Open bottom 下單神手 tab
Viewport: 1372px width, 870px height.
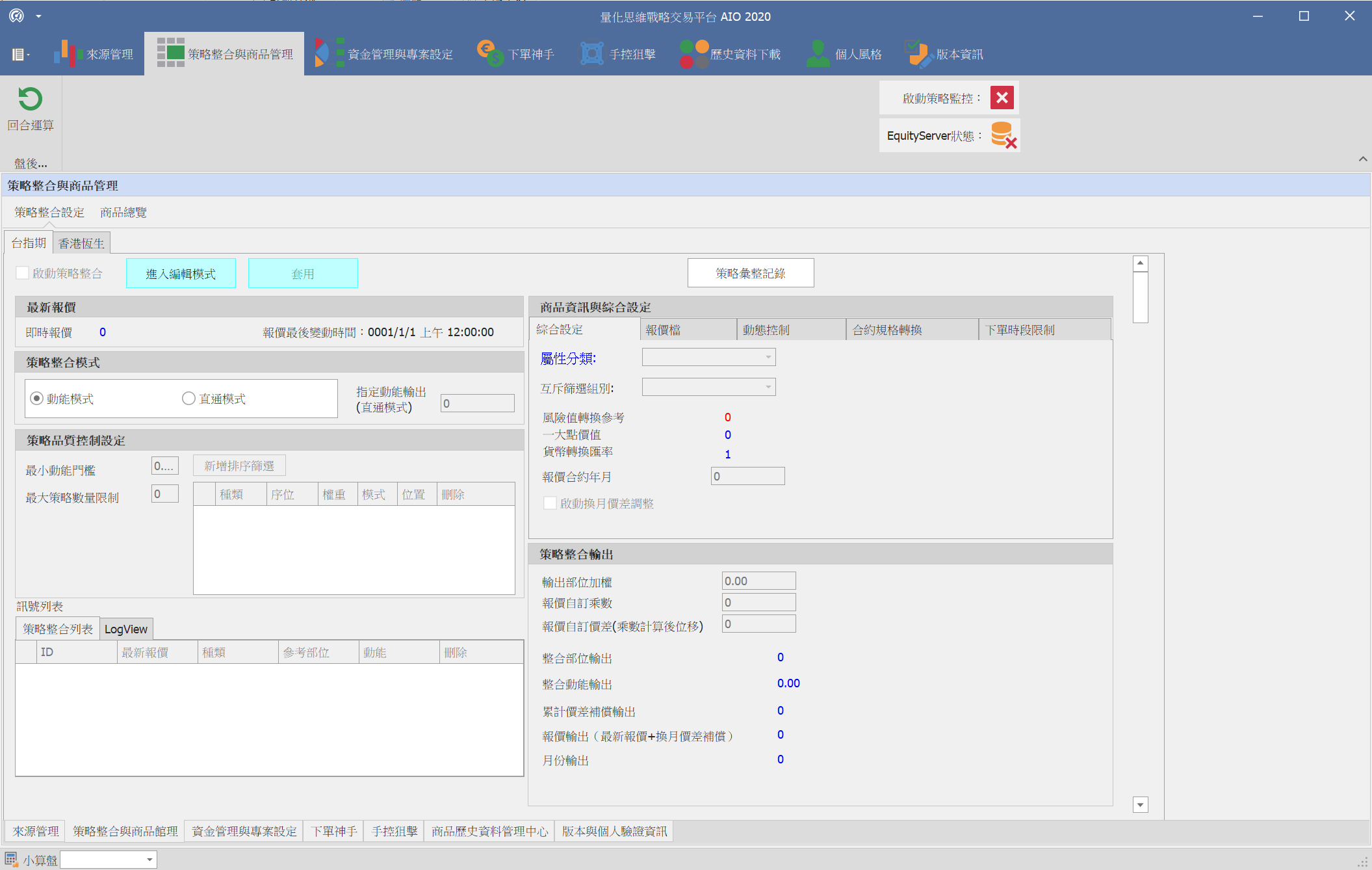click(x=333, y=831)
